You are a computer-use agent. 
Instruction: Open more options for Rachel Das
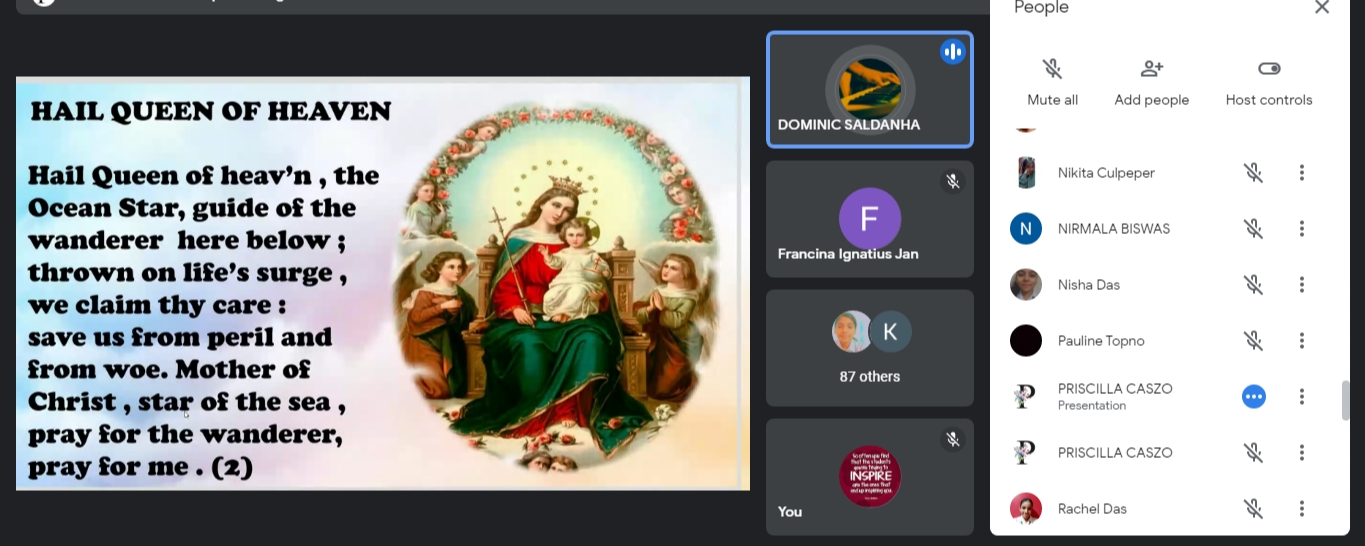1301,509
